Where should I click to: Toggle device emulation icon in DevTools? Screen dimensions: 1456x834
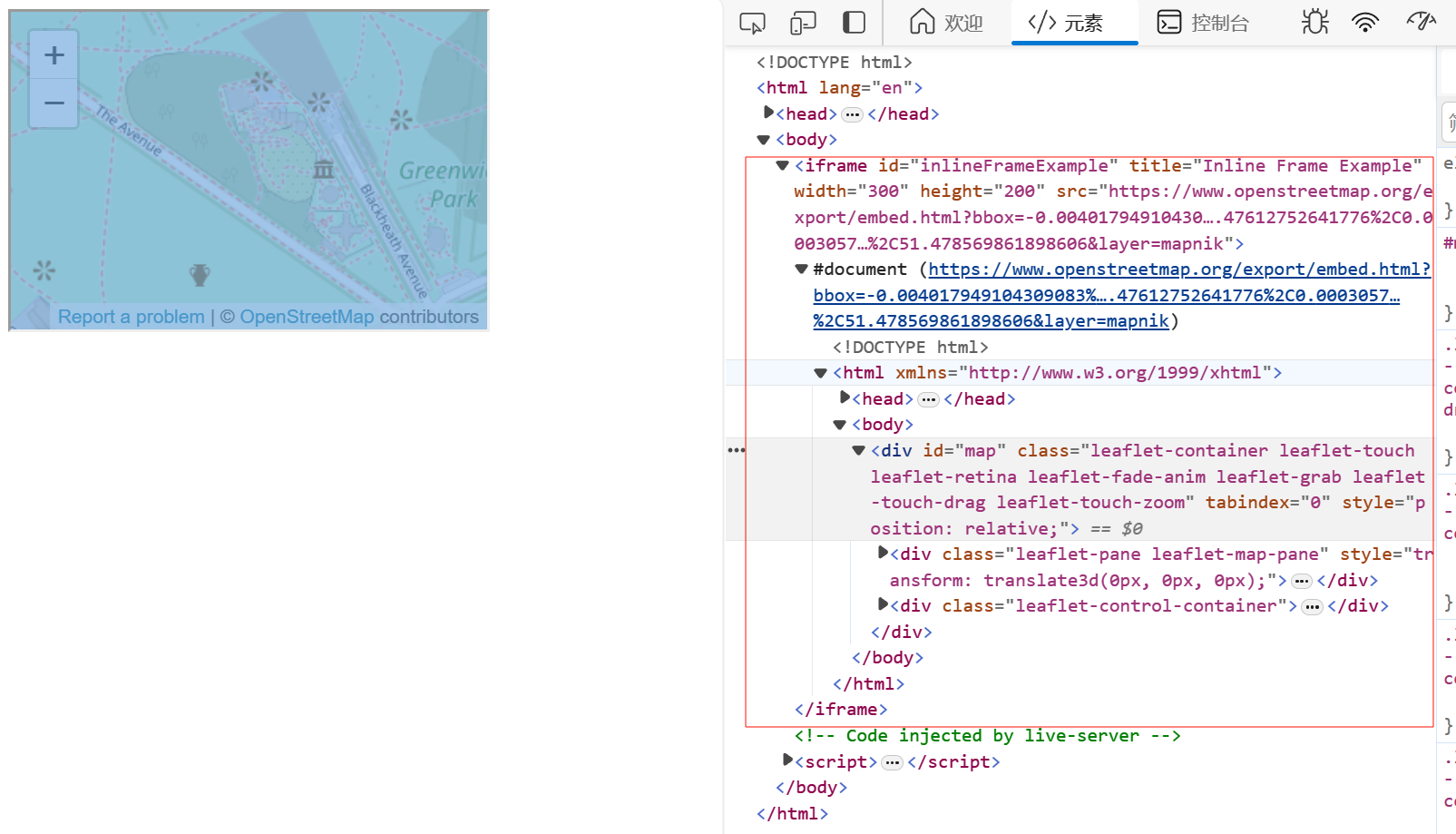[803, 23]
